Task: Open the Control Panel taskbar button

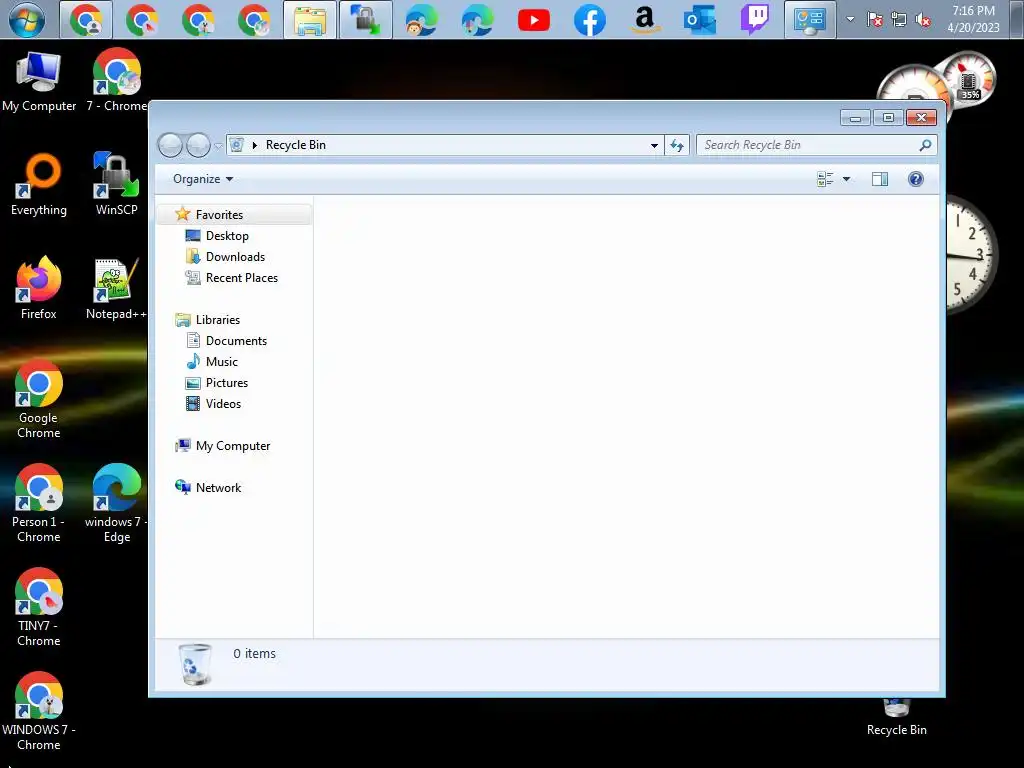Action: pos(810,20)
